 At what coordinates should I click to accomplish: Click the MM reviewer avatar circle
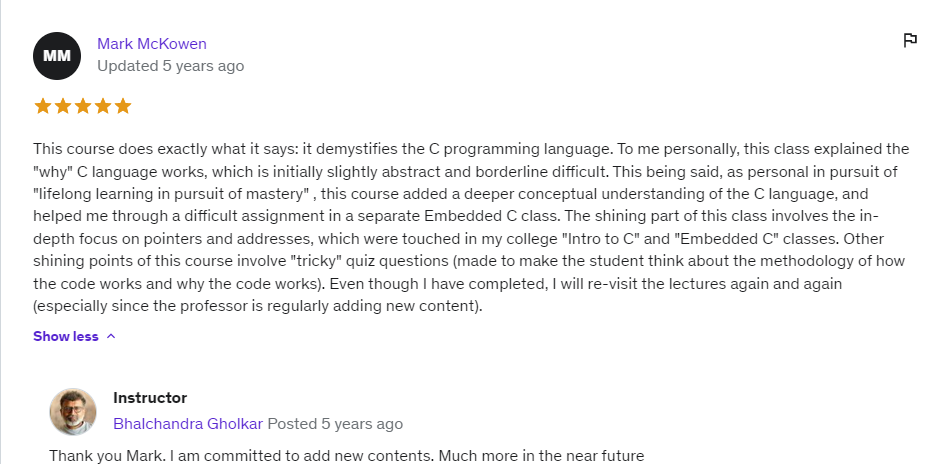pyautogui.click(x=57, y=55)
